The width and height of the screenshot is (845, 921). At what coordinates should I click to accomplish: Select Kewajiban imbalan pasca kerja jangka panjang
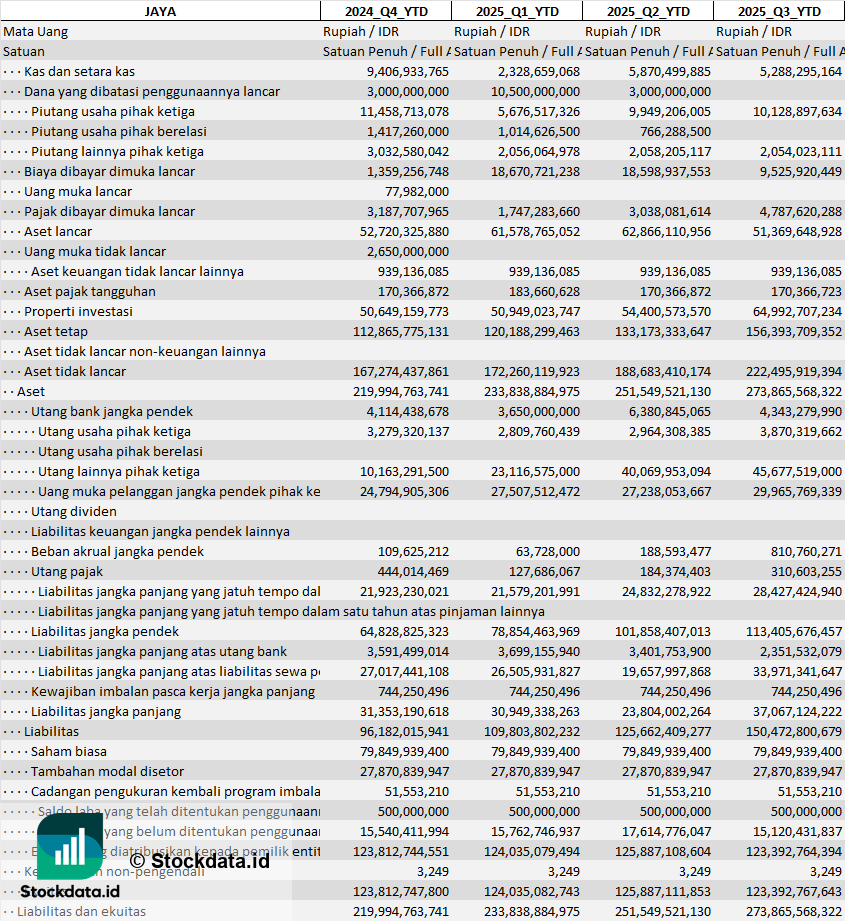(x=173, y=691)
